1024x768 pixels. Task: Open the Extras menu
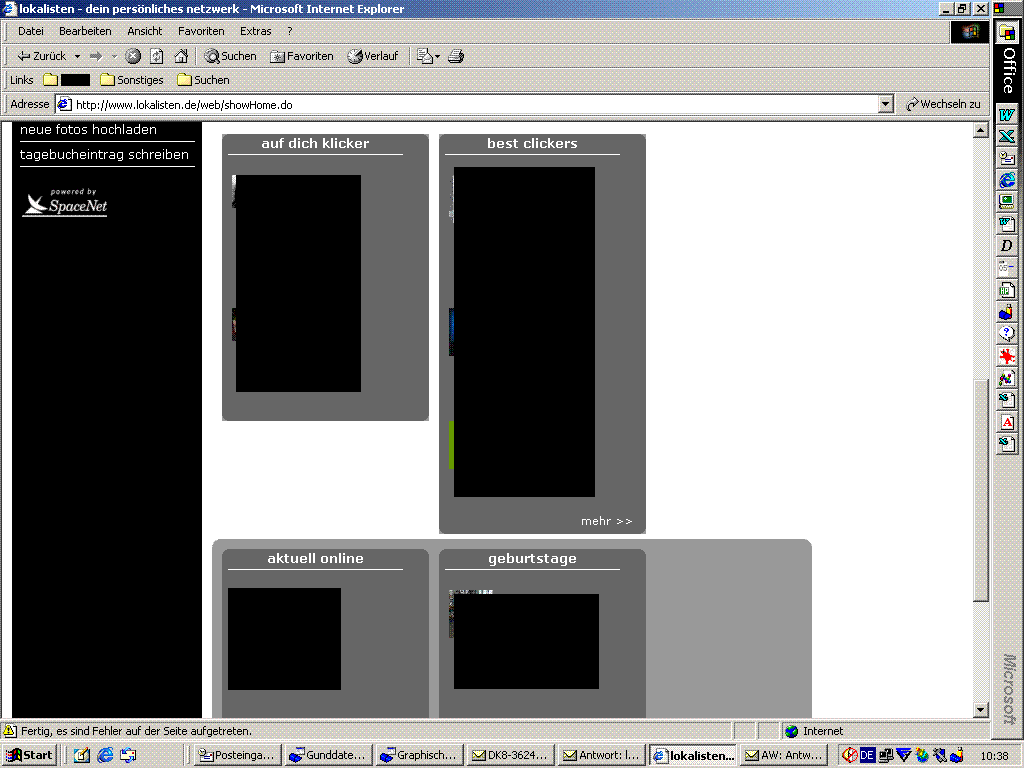point(255,31)
